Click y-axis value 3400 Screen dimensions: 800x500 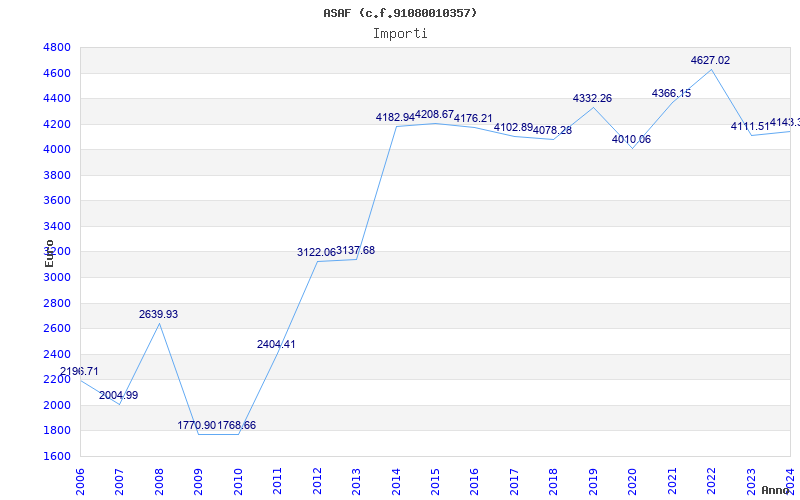[x=57, y=227]
